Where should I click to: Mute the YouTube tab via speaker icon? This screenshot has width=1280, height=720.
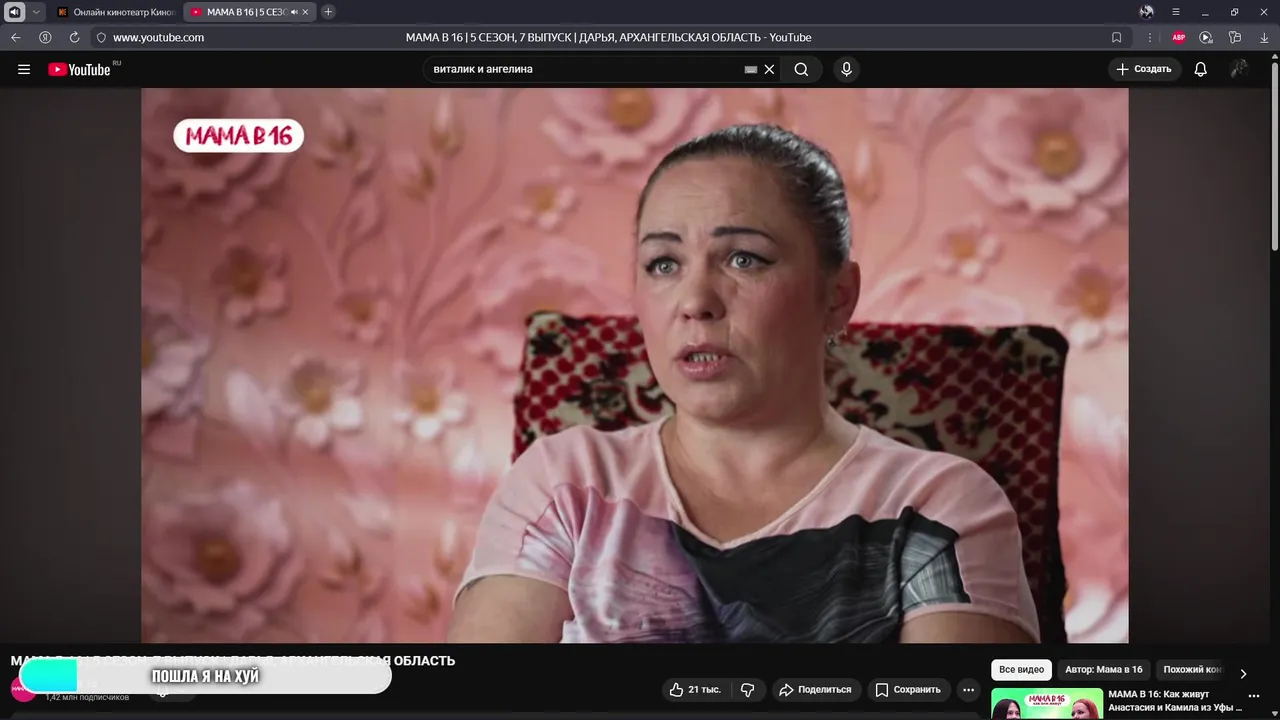294,12
